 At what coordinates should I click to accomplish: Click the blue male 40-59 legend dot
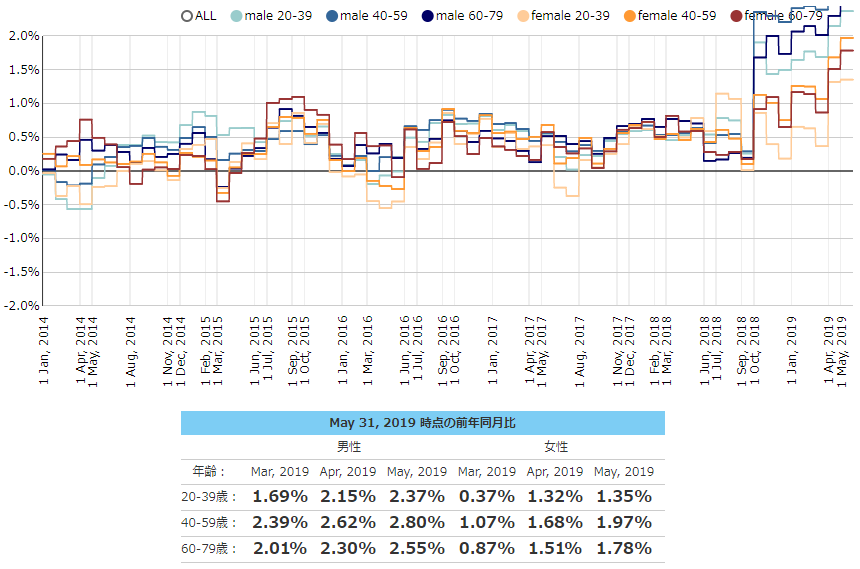tap(332, 15)
